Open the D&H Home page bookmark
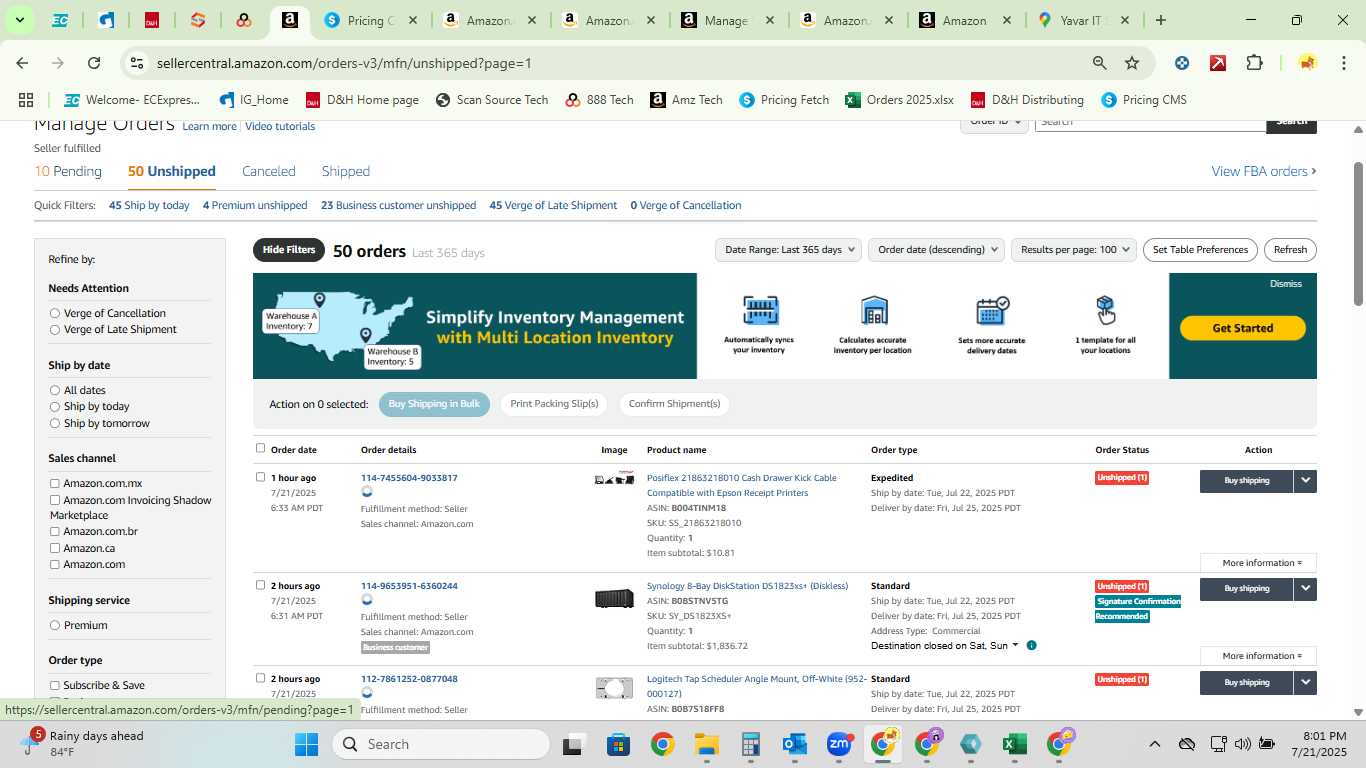1366x768 pixels. tap(362, 100)
